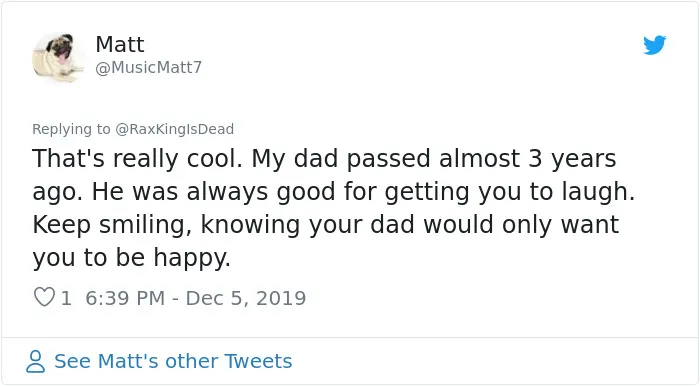Image resolution: width=700 pixels, height=386 pixels.
Task: Click the divider line above the footer
Action: tap(350, 337)
